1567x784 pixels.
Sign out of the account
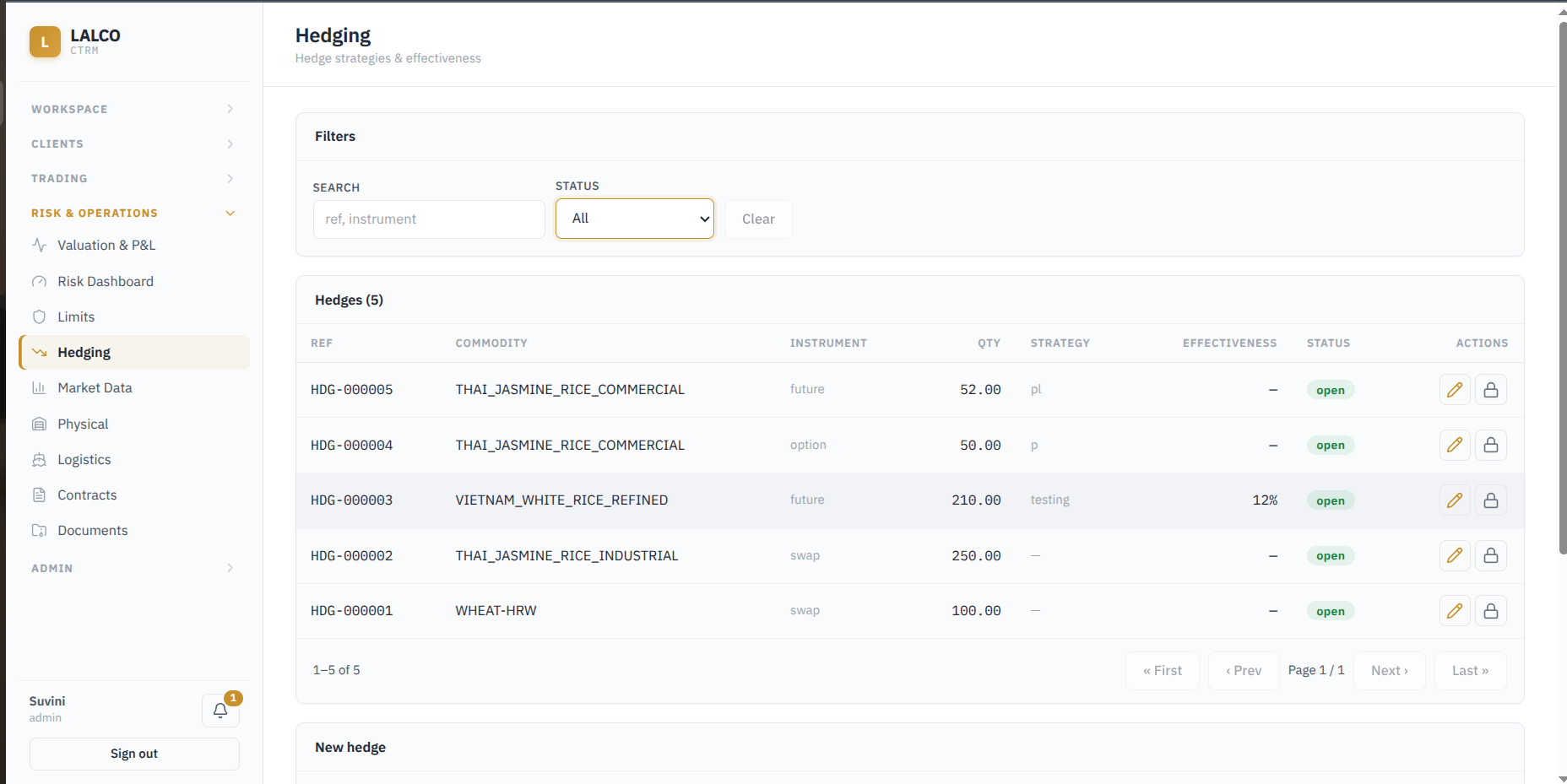[134, 754]
